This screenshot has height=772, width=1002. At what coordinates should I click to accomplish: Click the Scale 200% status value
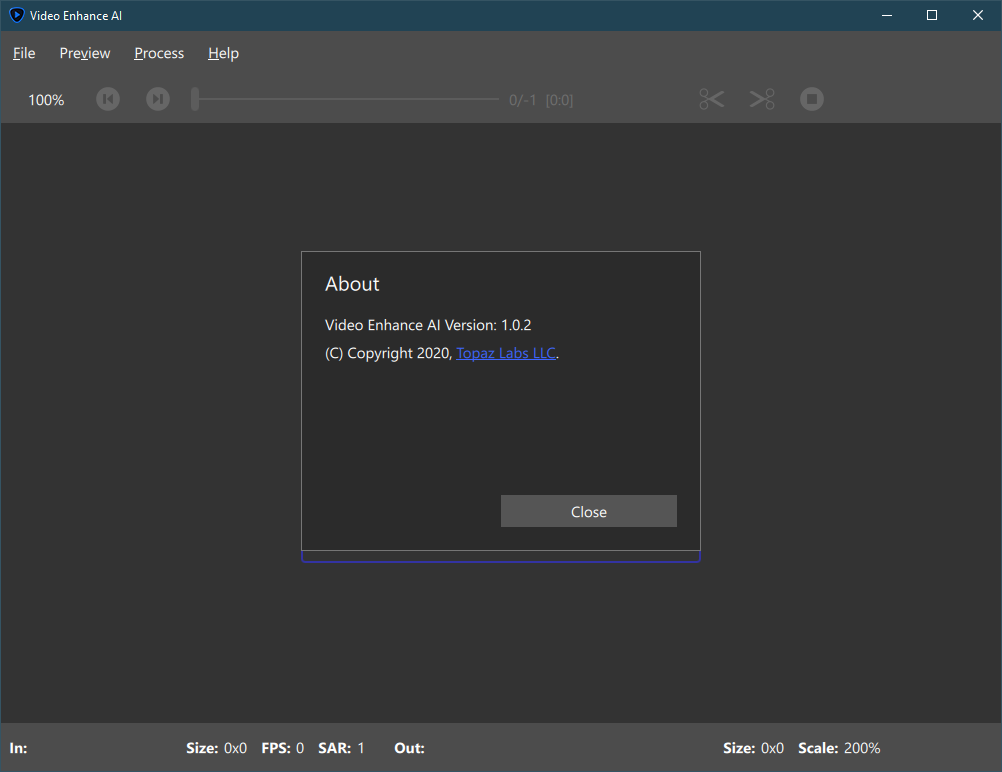pos(861,748)
